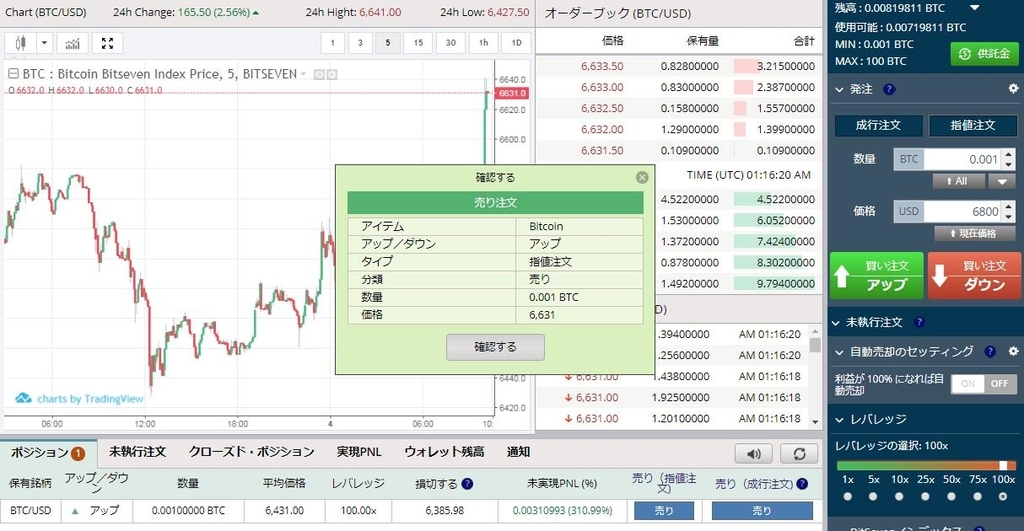Open the chart type dropdown arrow
The height and width of the screenshot is (531, 1024).
click(x=44, y=43)
